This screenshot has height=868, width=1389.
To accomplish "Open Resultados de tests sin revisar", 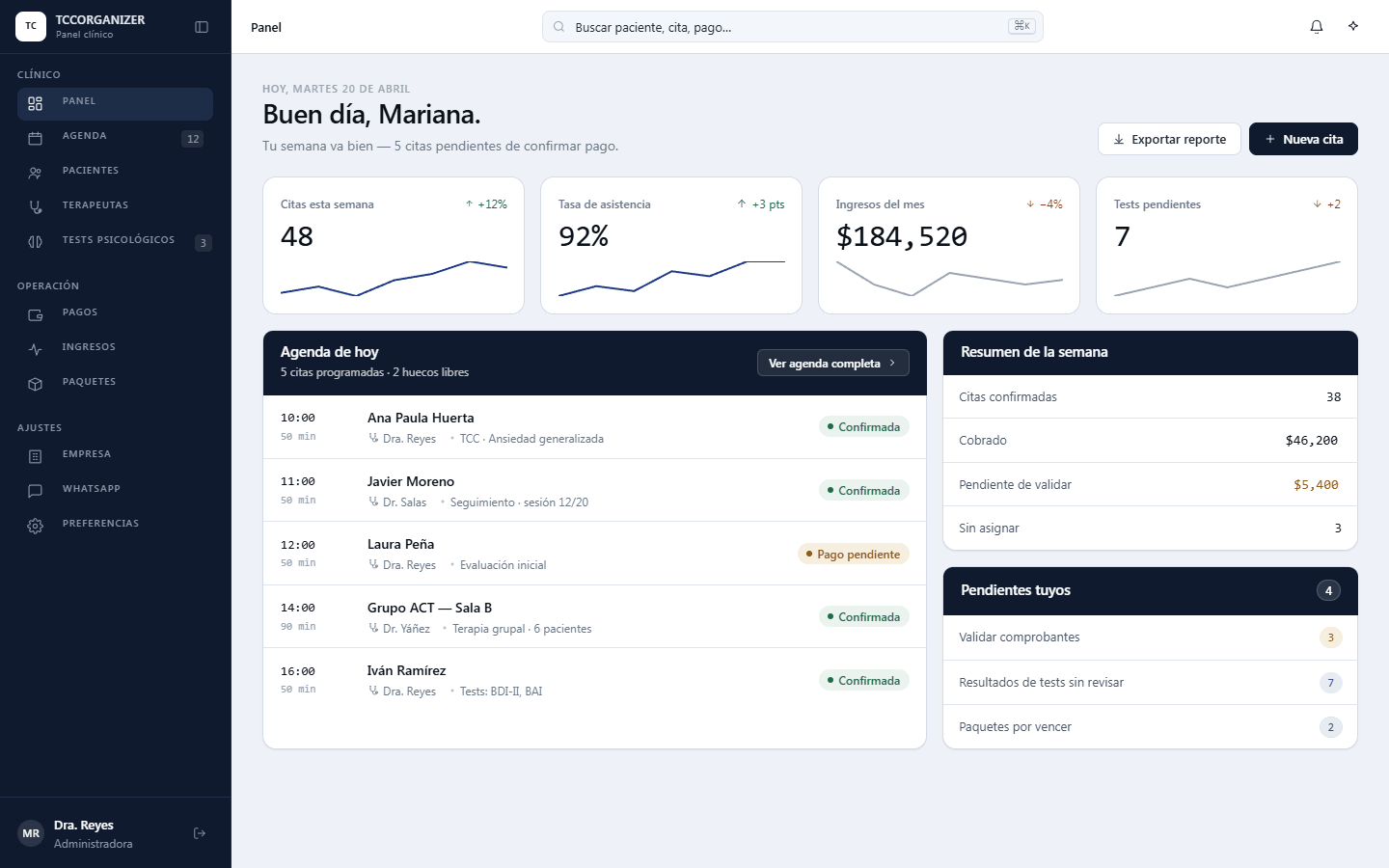I will pyautogui.click(x=1150, y=683).
